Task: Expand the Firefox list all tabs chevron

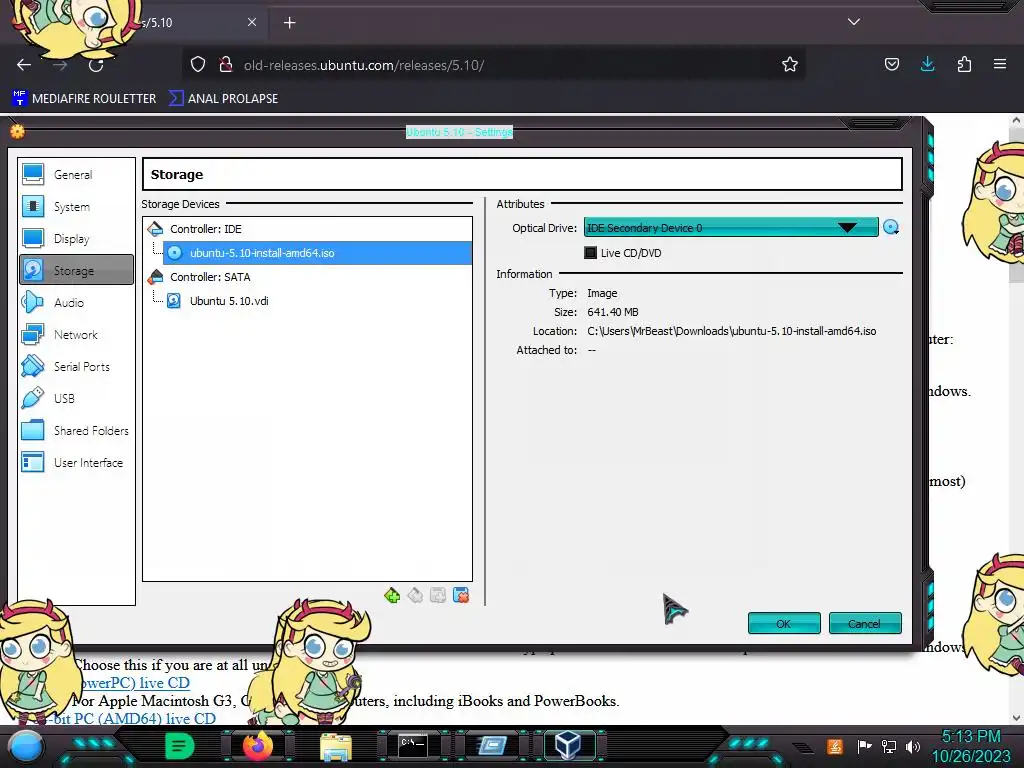Action: click(854, 22)
